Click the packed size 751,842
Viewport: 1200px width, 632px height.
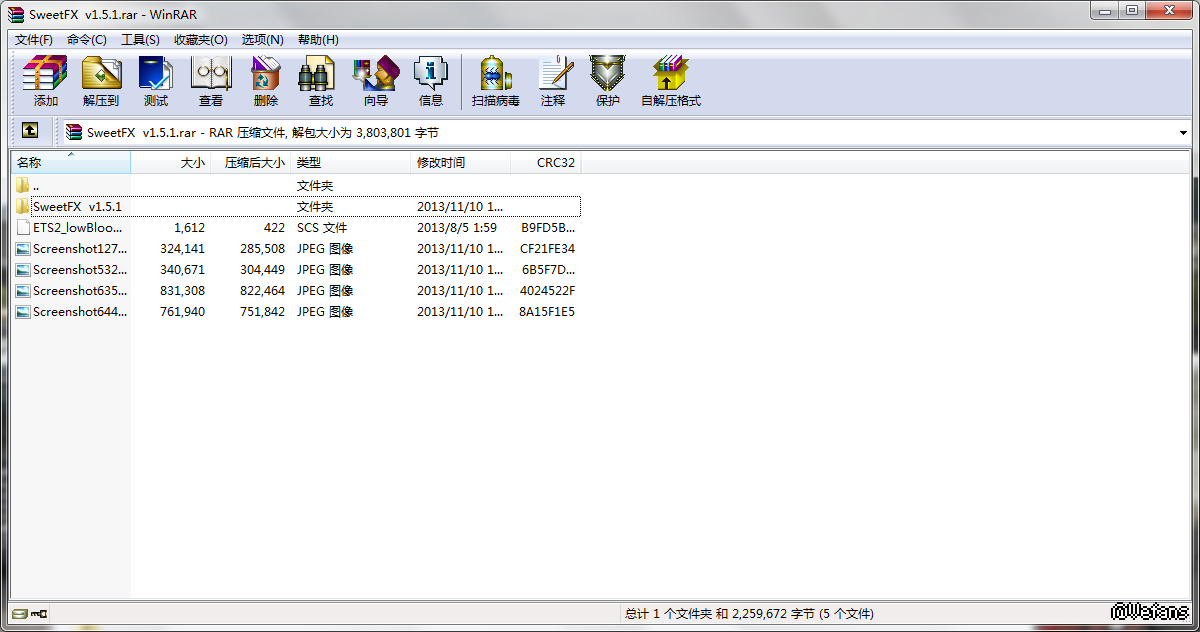(262, 311)
